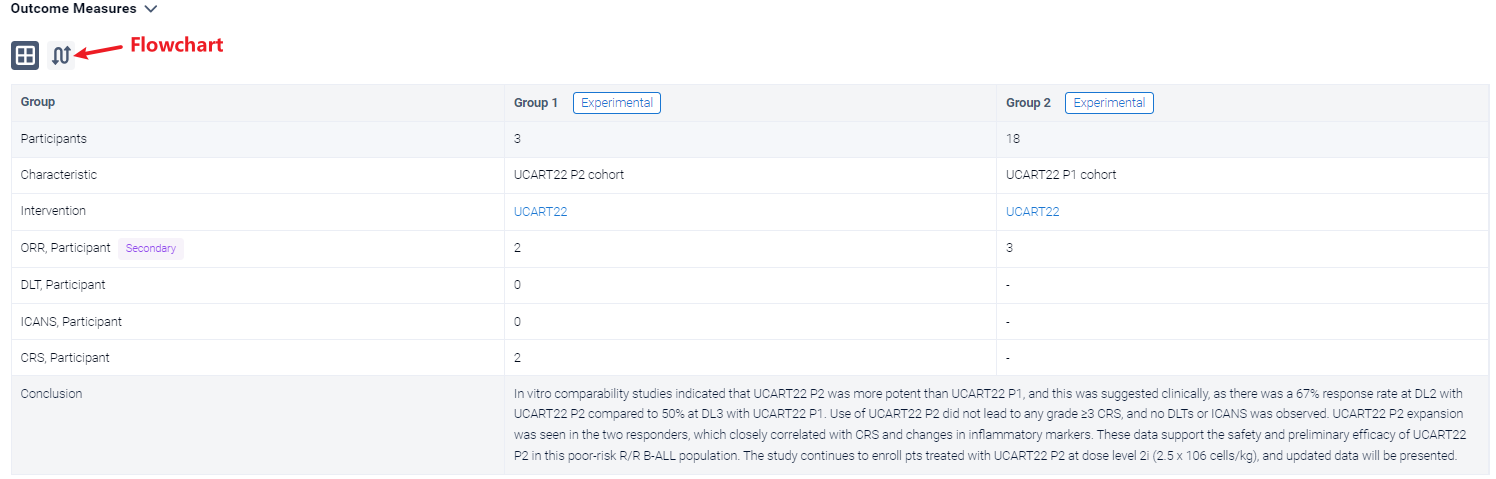
Task: Click Group 1 Experimental badge
Action: pos(616,103)
